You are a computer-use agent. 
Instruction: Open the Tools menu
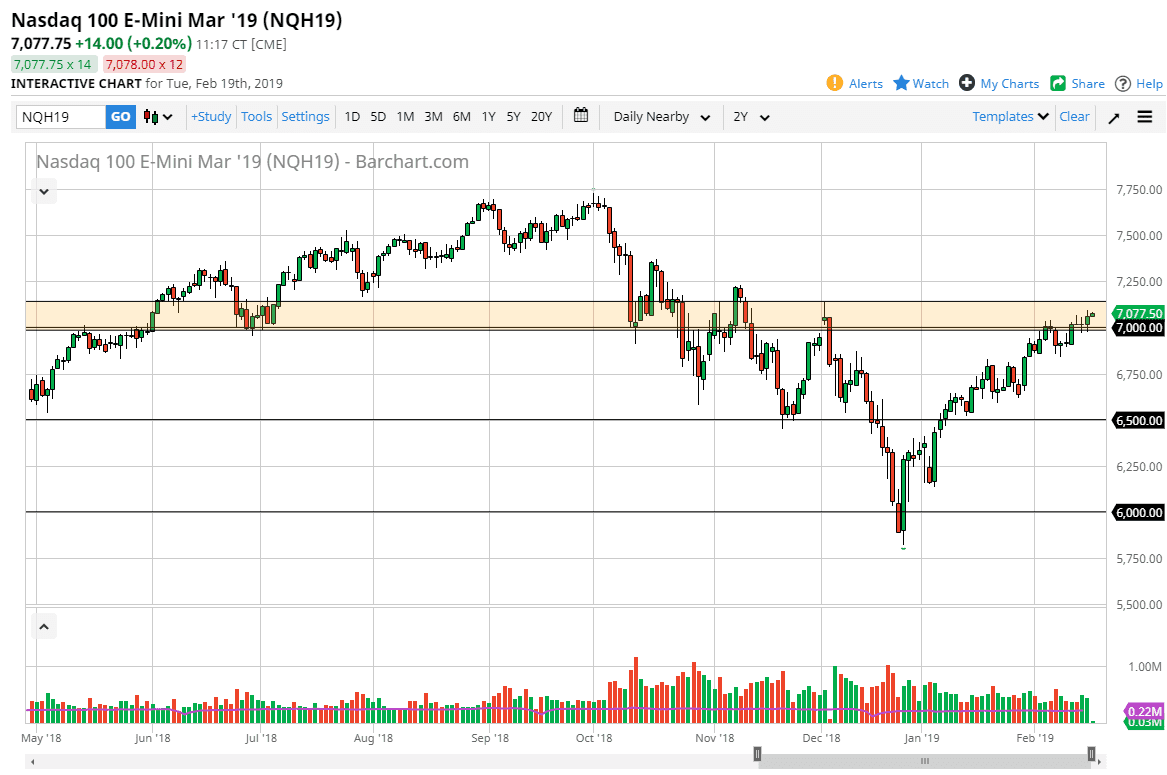pyautogui.click(x=256, y=116)
